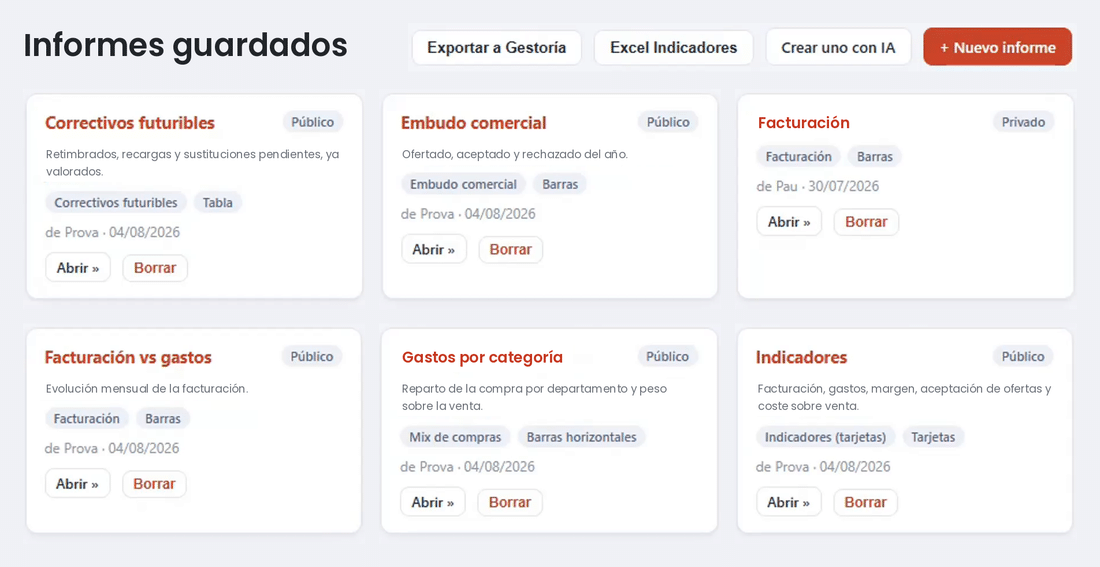Viewport: 1100px width, 567px height.
Task: Click Público badge on Embudo comercial card
Action: coord(668,122)
